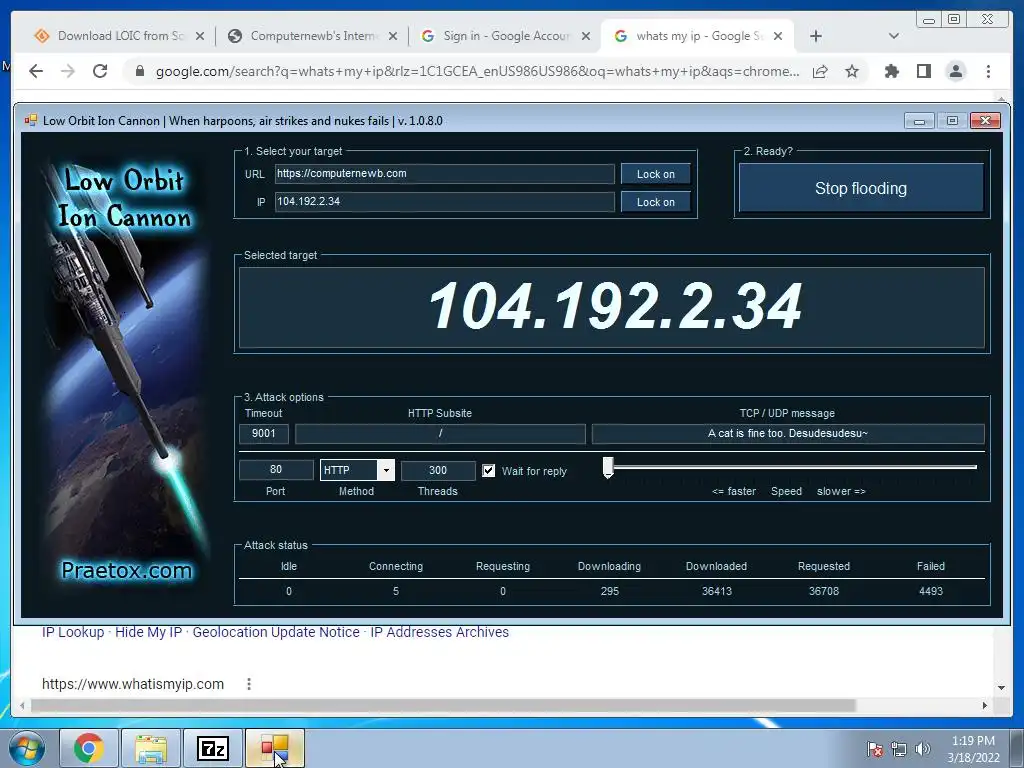Open the Hide My IP link
The width and height of the screenshot is (1024, 768).
(x=148, y=632)
